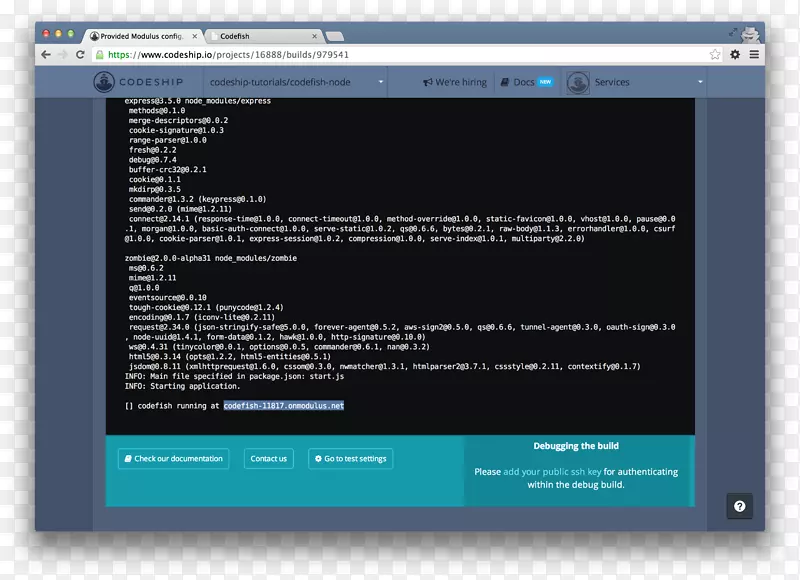
Task: Reload the page
Action: [x=82, y=54]
